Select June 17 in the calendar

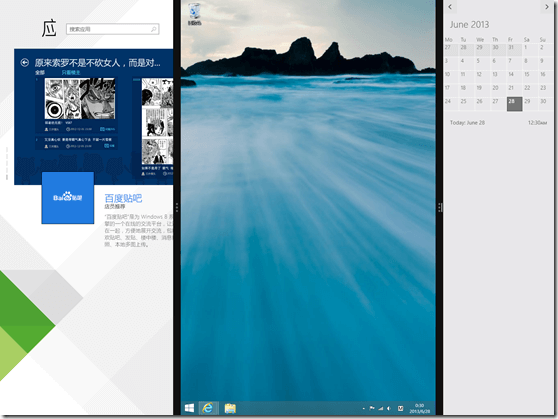click(451, 90)
